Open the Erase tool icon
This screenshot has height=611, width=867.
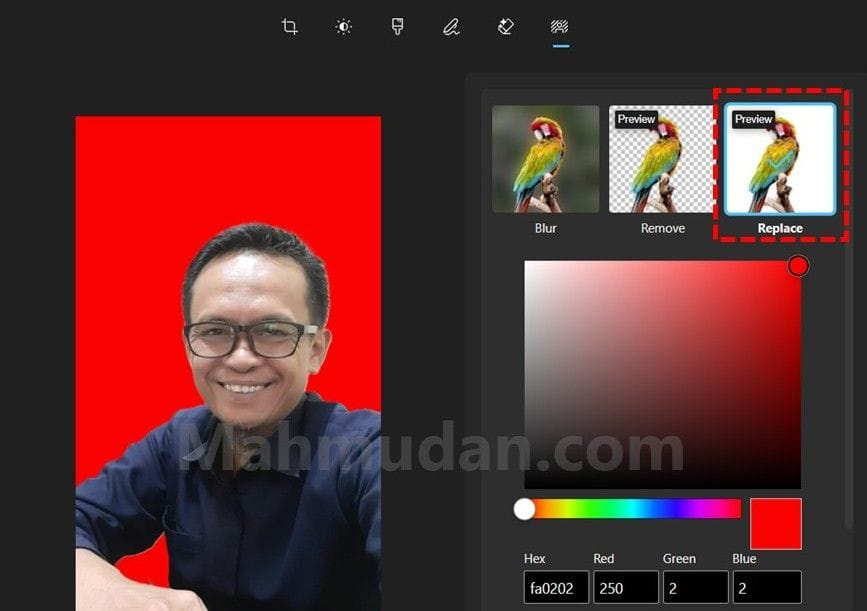506,27
